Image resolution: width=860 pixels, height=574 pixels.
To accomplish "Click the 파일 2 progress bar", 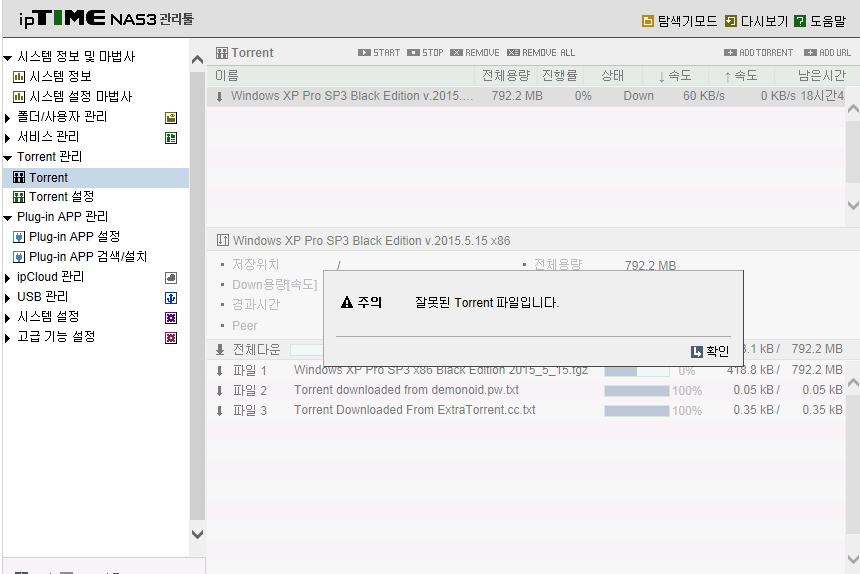I will pyautogui.click(x=637, y=391).
